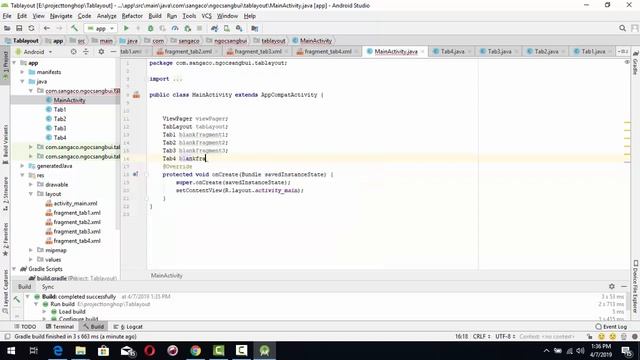Click the Open folder toolbar icon
The height and width of the screenshot is (360, 640).
point(7,28)
